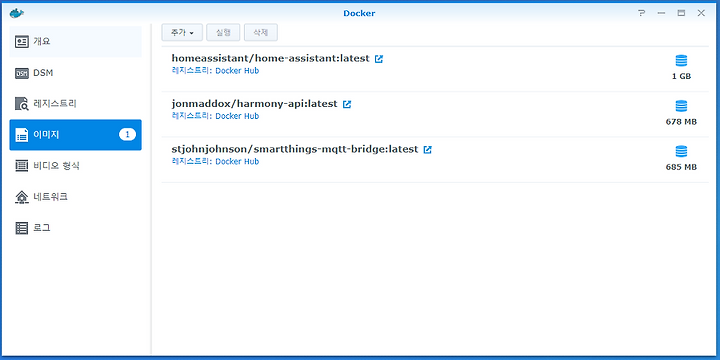Open external link for smartthings-mqtt-bridge image

[428, 150]
